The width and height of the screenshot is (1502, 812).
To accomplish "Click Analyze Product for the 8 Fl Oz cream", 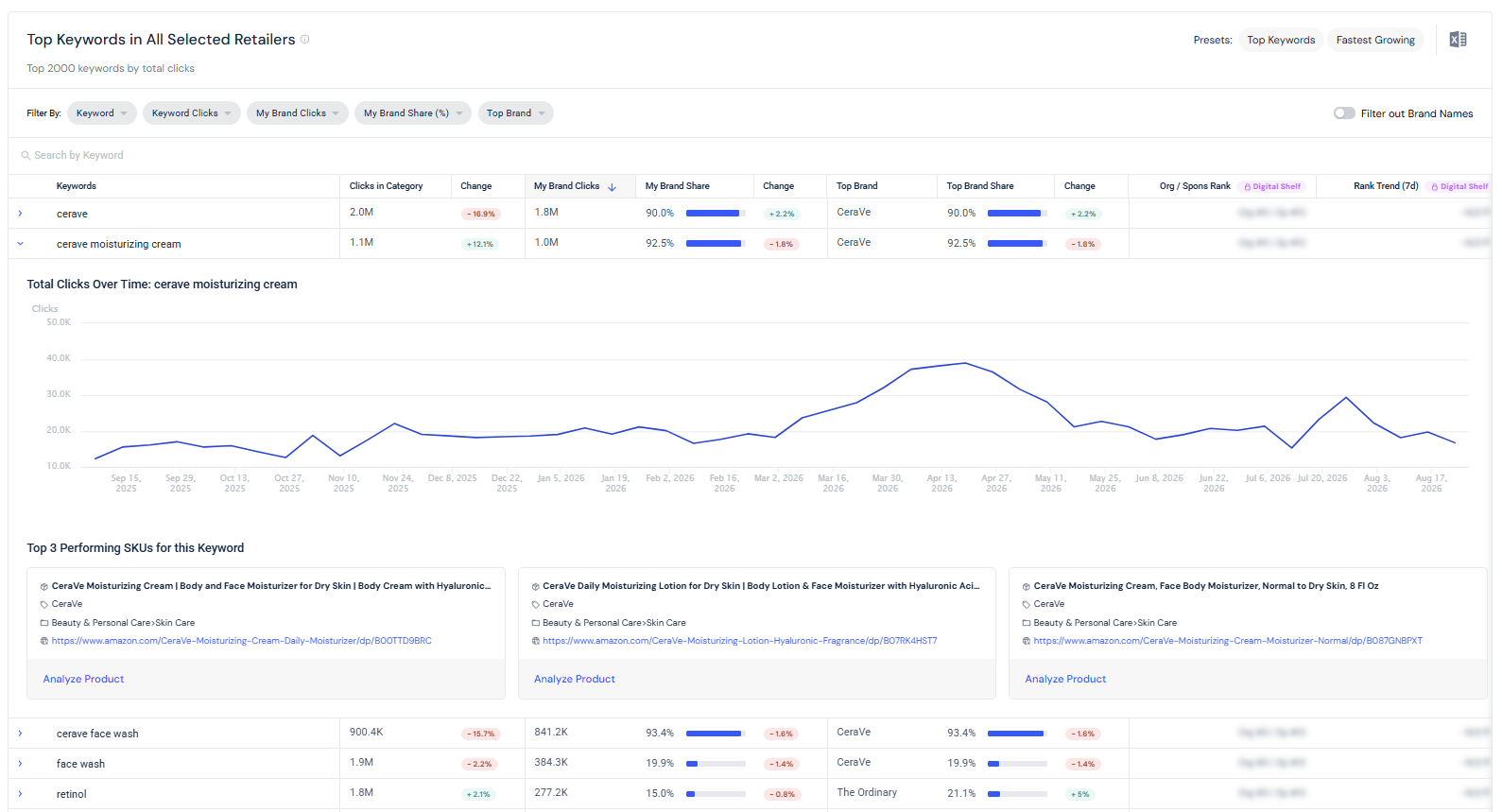I will [1065, 679].
